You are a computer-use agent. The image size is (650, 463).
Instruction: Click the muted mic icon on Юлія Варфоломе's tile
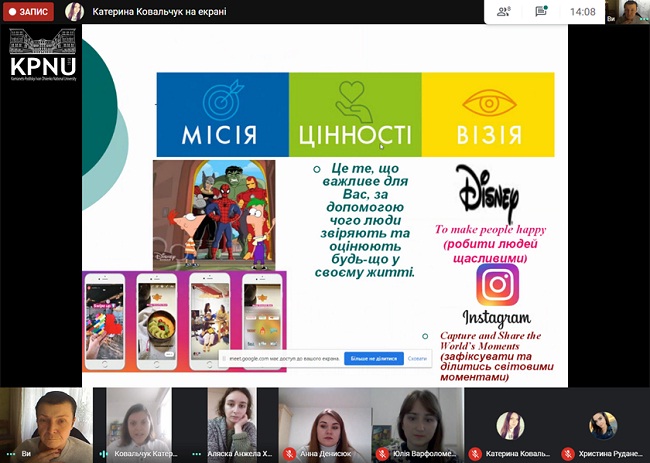(x=382, y=453)
